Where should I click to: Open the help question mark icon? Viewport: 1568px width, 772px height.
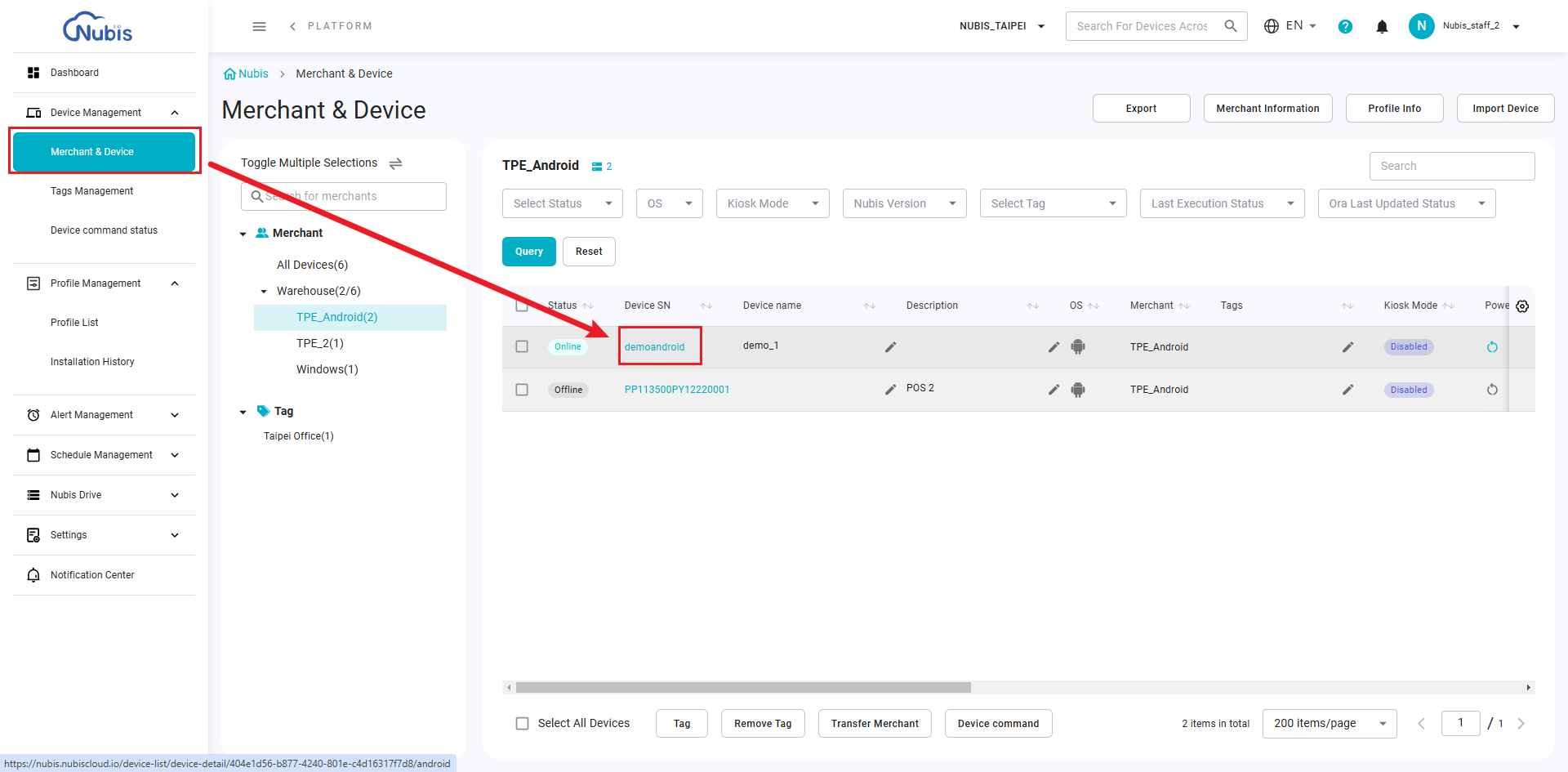1345,26
